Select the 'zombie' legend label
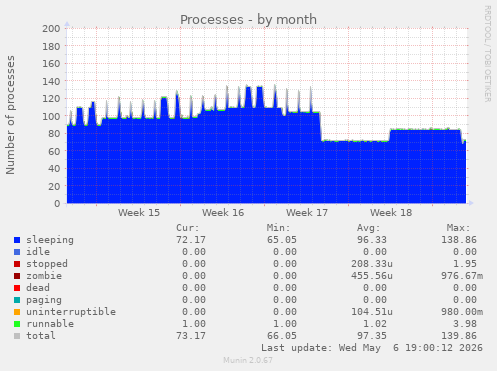 (44, 276)
